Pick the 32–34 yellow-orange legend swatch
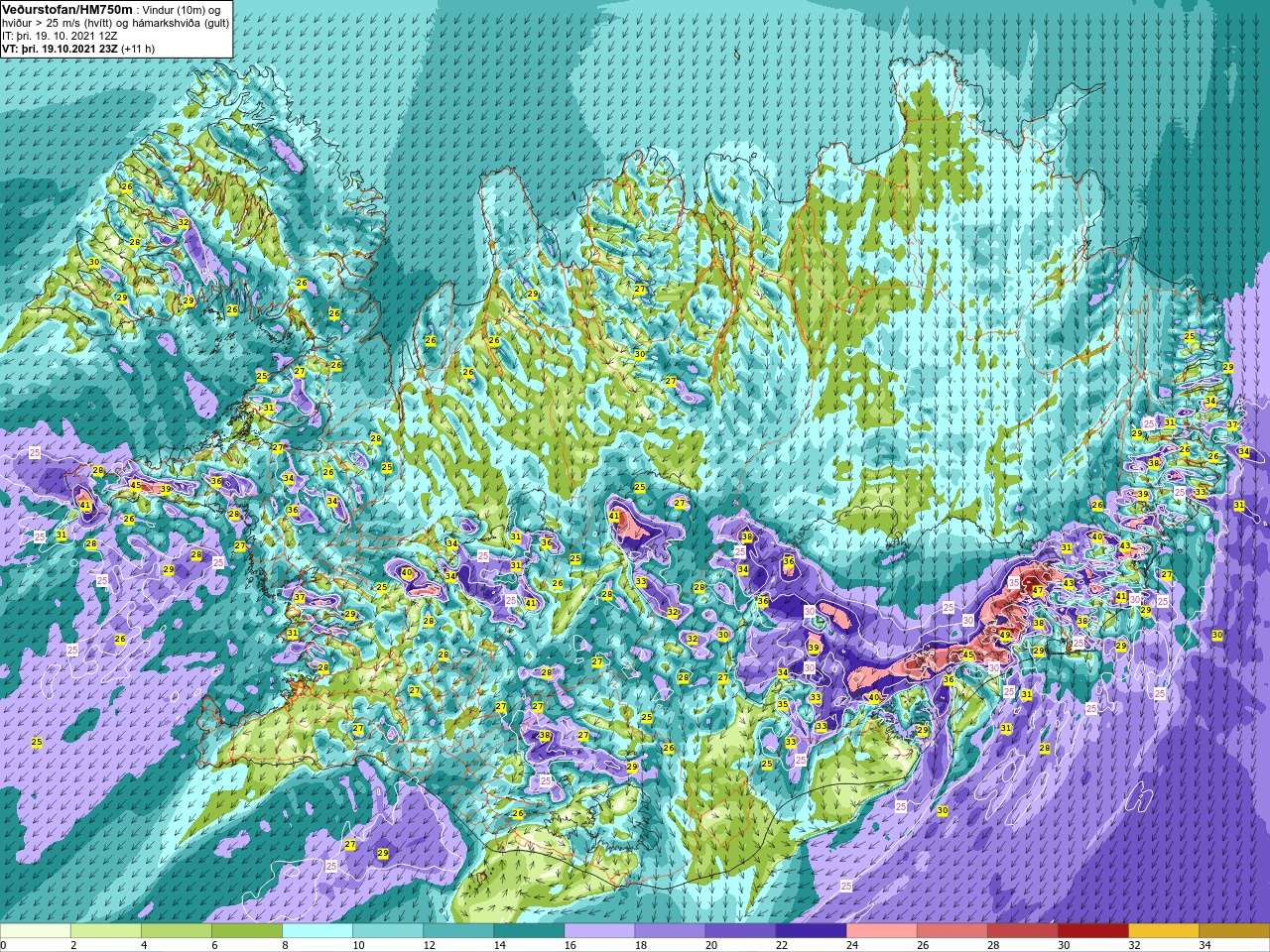1270x952 pixels. (x=1163, y=931)
